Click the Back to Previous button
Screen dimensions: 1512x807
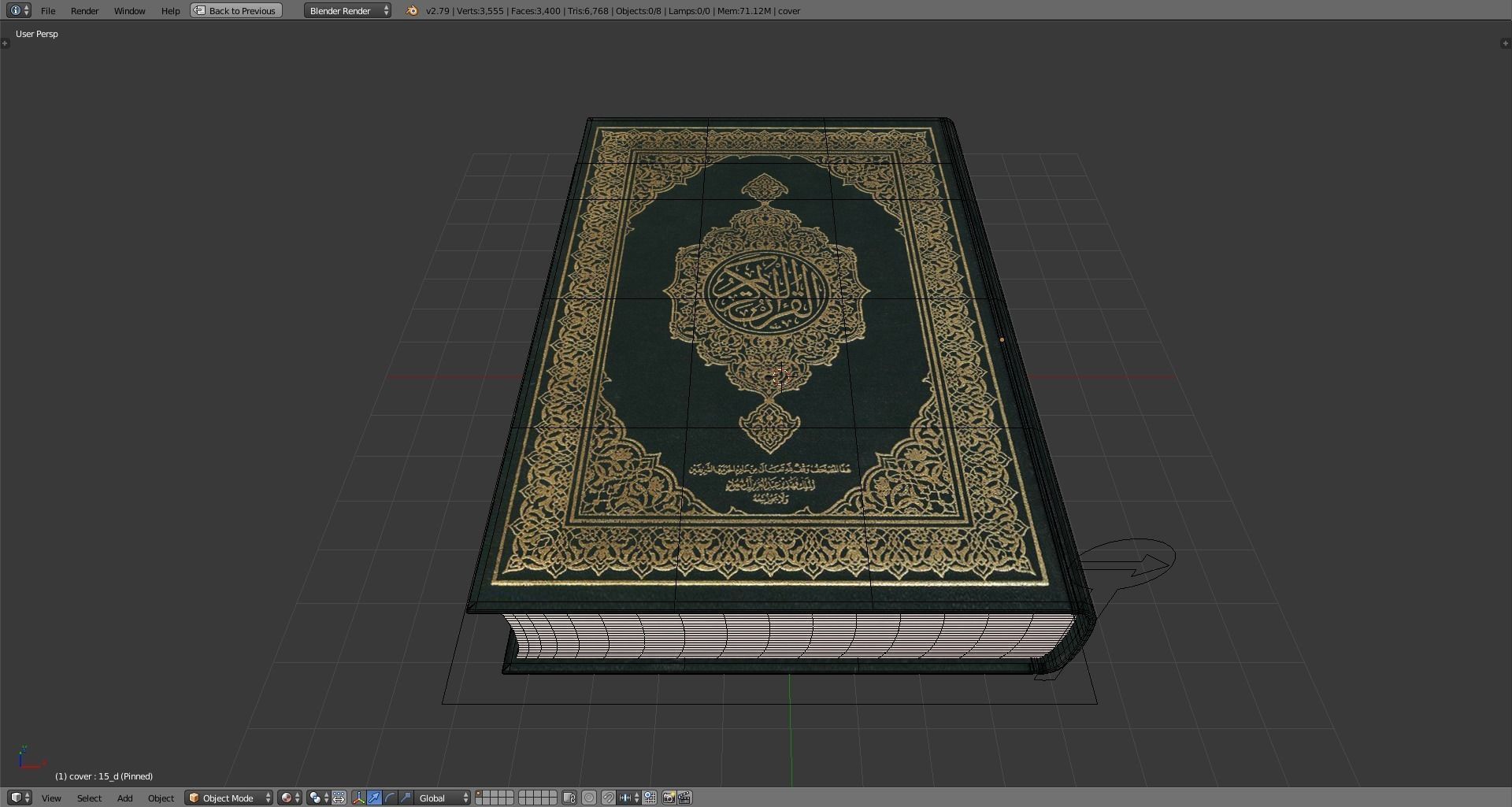(x=236, y=10)
